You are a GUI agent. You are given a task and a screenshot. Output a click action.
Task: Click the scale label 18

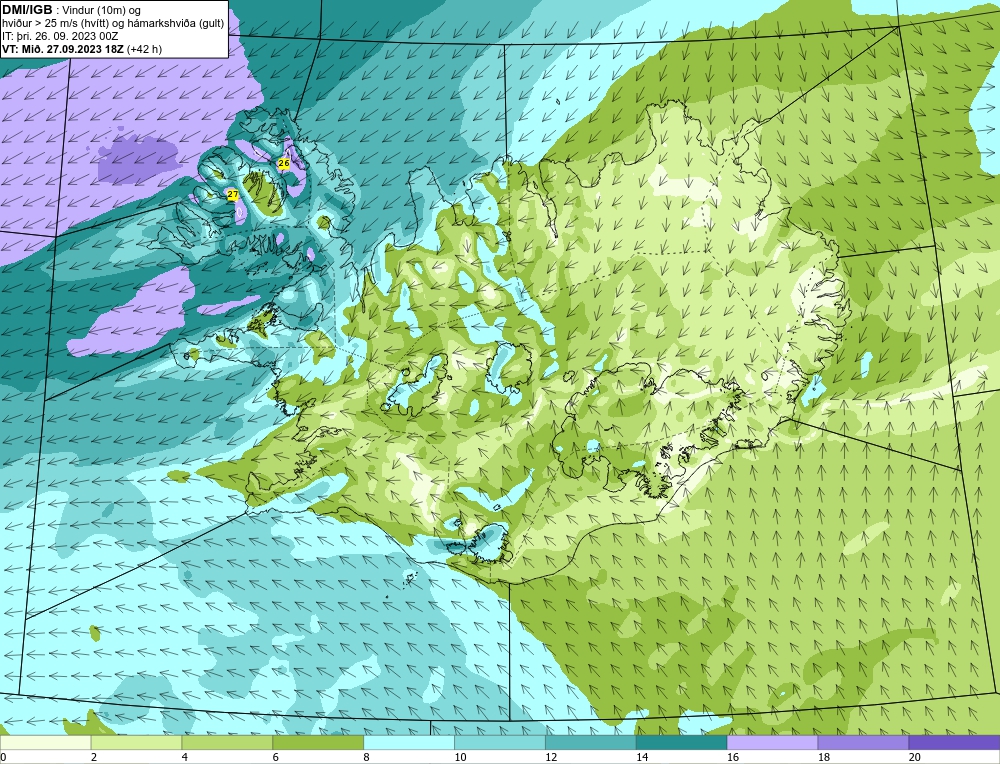(823, 757)
